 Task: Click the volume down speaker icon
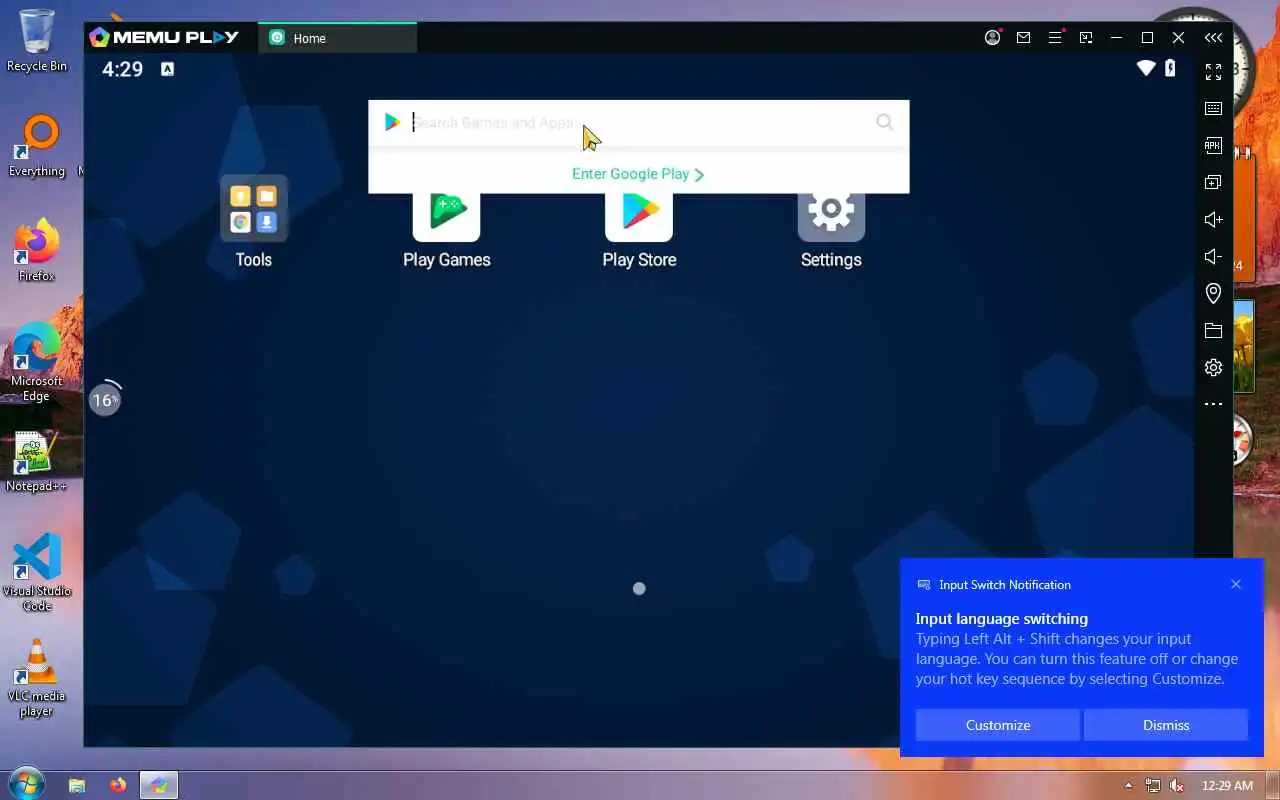pyautogui.click(x=1213, y=256)
